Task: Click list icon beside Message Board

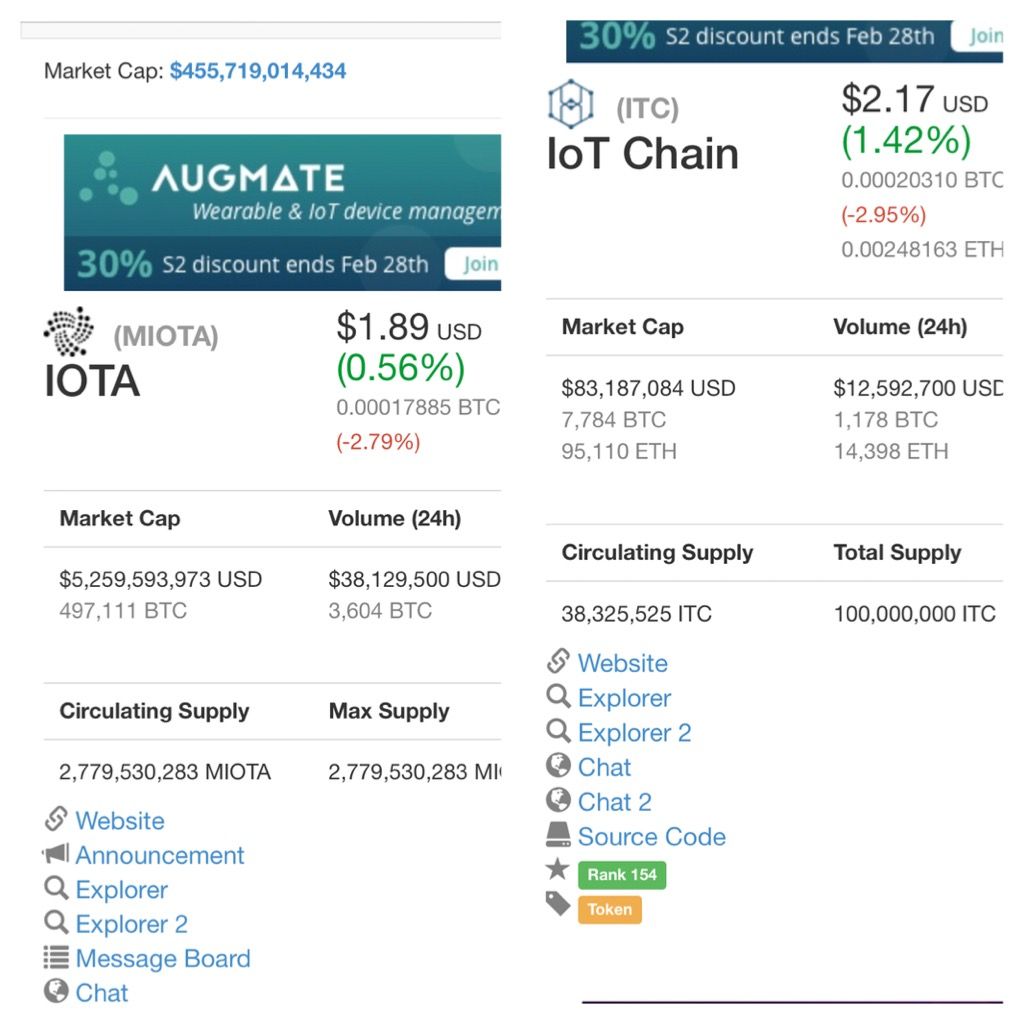Action: click(56, 957)
